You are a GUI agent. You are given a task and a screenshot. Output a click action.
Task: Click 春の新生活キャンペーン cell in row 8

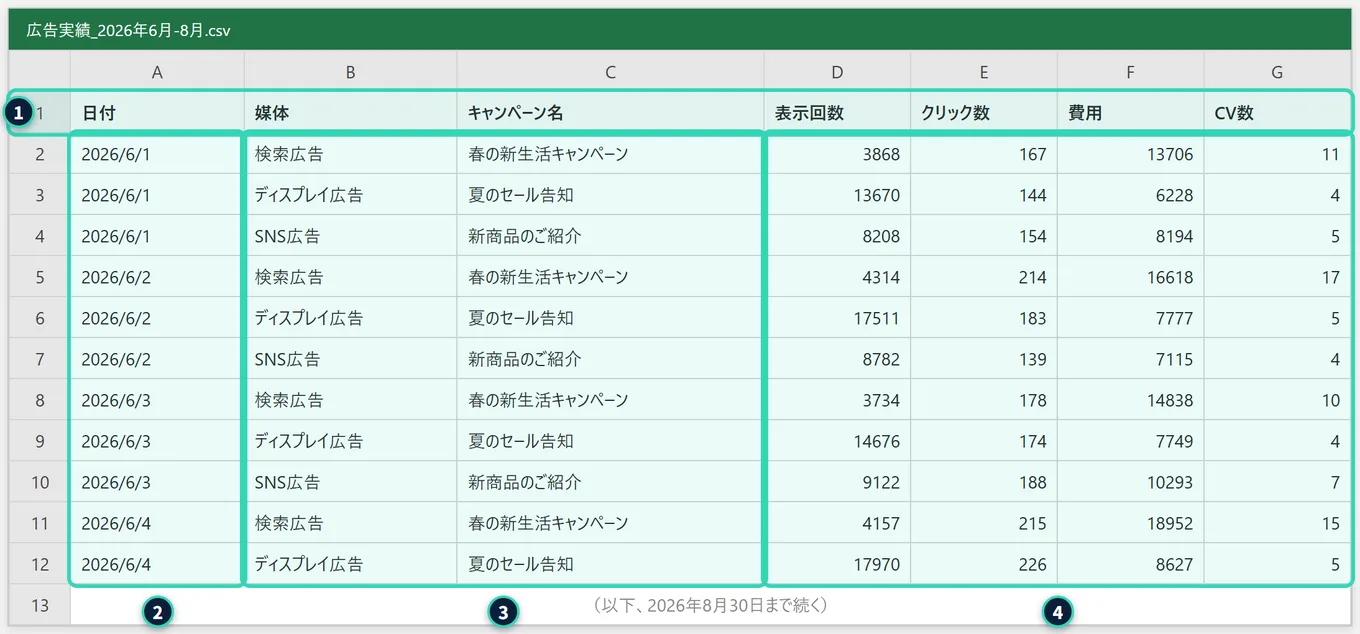coord(611,400)
